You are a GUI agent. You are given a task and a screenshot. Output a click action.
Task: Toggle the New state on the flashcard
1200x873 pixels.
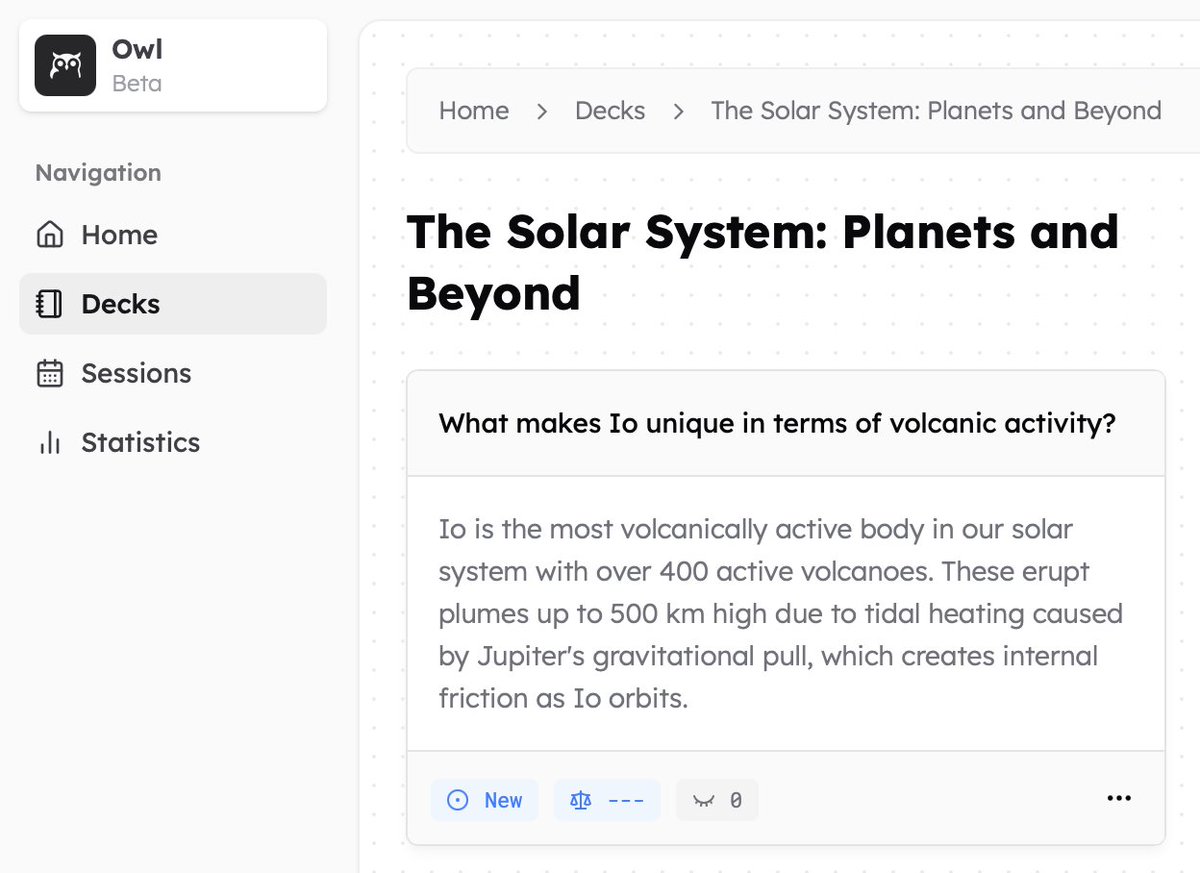pyautogui.click(x=484, y=800)
